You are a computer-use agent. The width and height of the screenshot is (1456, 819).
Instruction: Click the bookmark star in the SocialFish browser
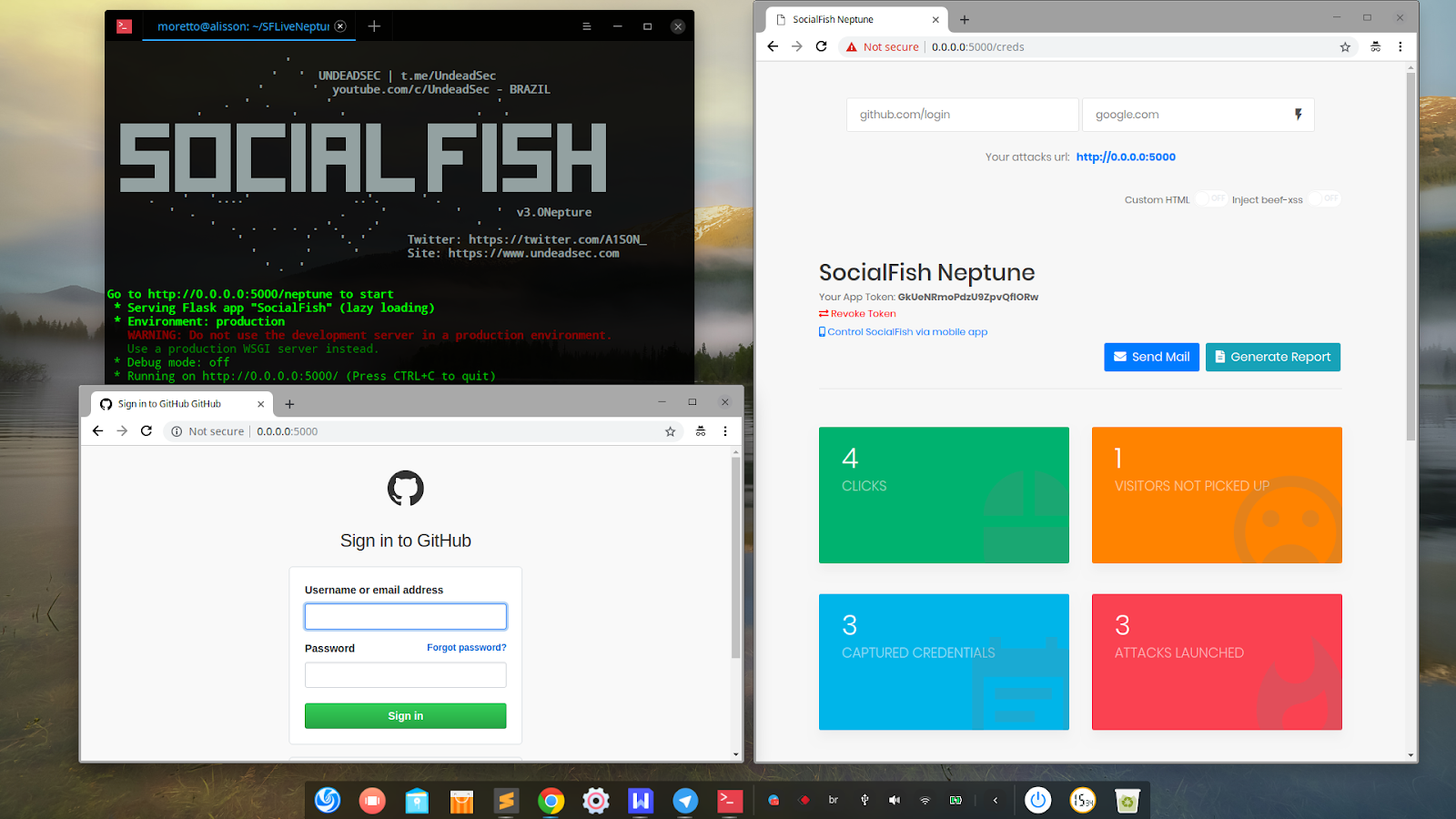point(1345,46)
